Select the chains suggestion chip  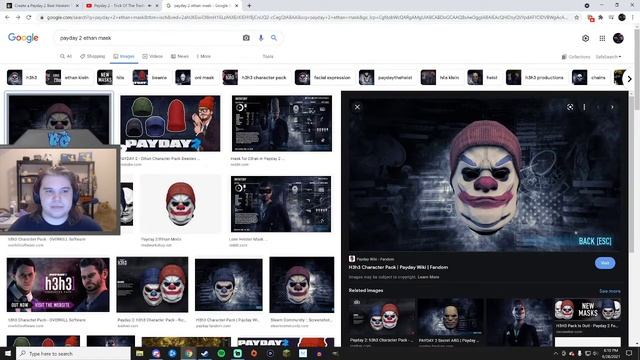pos(589,78)
